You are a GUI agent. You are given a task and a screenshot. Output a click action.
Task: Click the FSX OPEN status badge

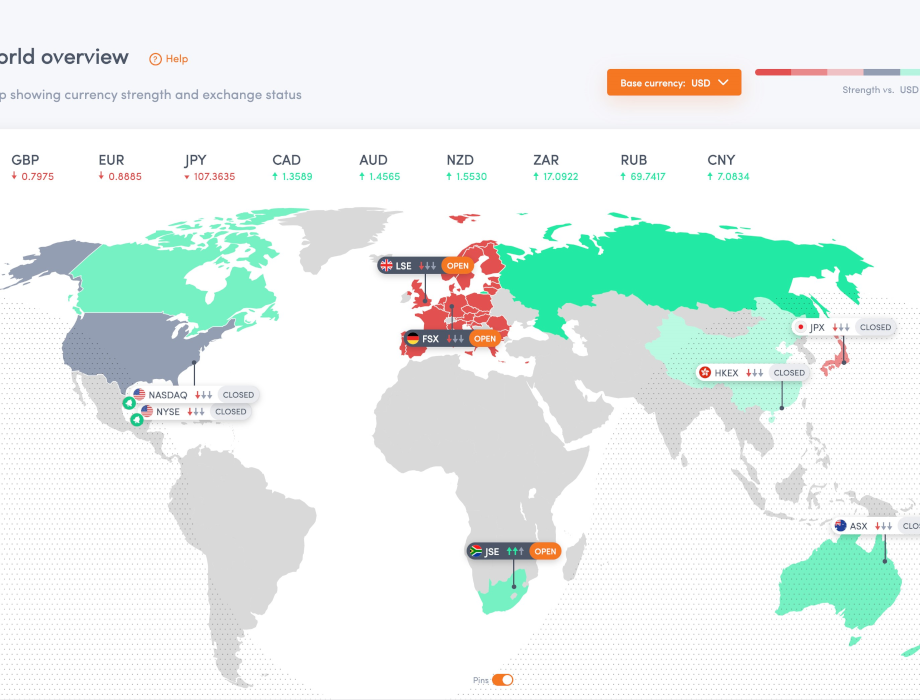point(485,339)
